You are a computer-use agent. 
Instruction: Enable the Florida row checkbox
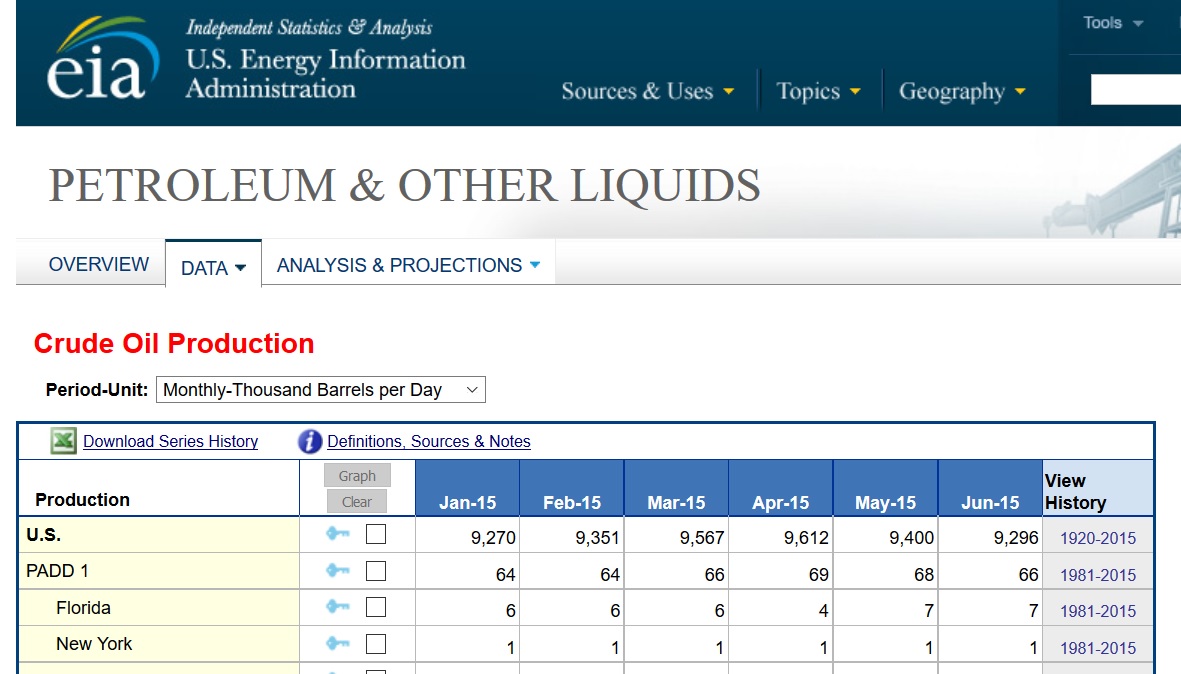point(376,607)
